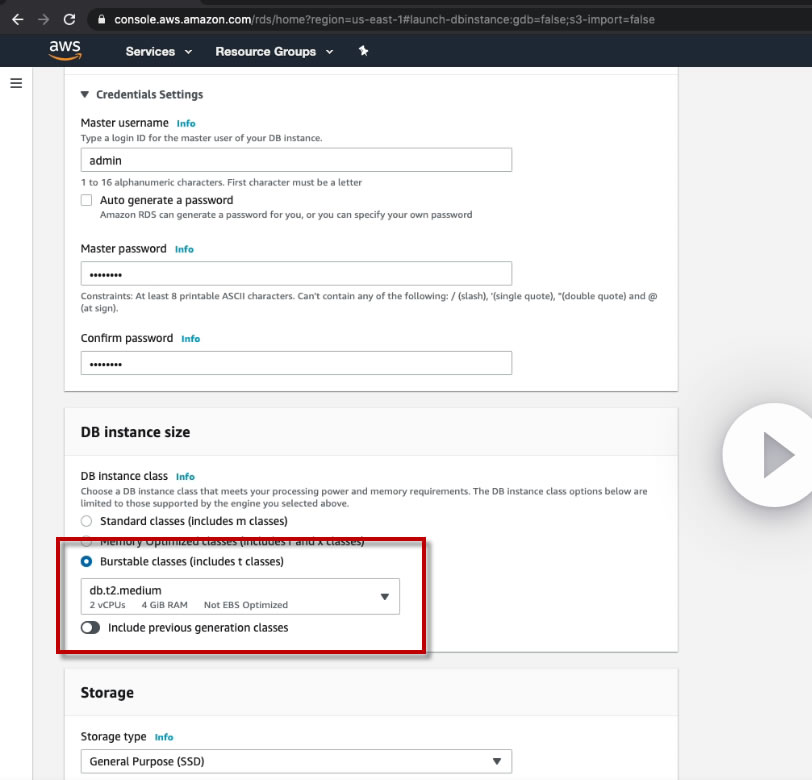Open the Resource Groups menu
The height and width of the screenshot is (780, 812).
[274, 51]
